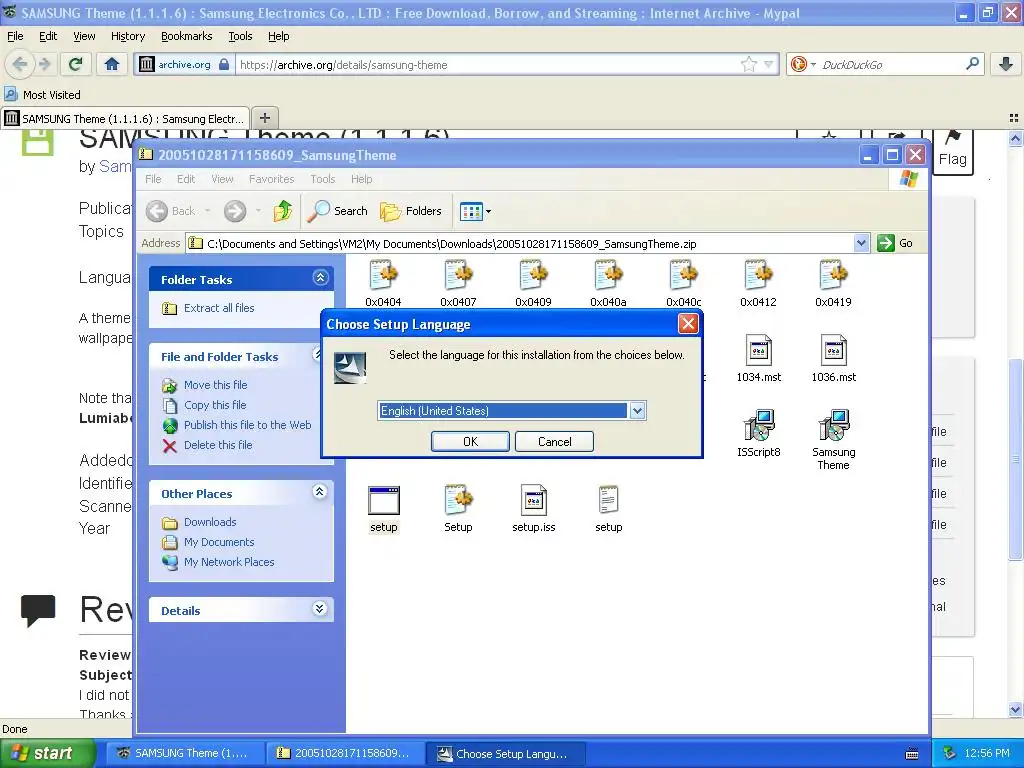Select the setup text document icon

(608, 509)
